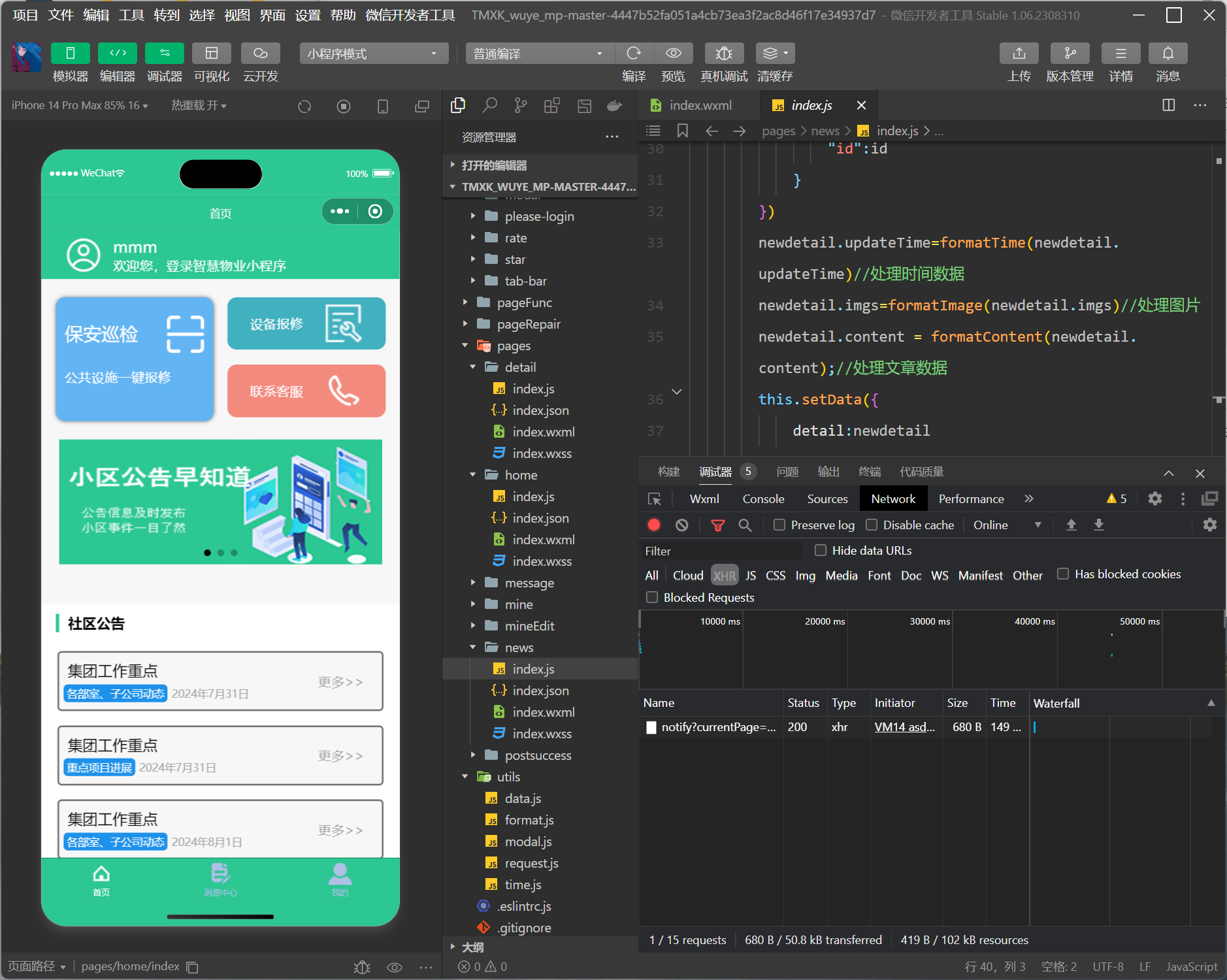Toggle the debugger (调试器) panel button
The height and width of the screenshot is (980, 1227).
point(165,53)
